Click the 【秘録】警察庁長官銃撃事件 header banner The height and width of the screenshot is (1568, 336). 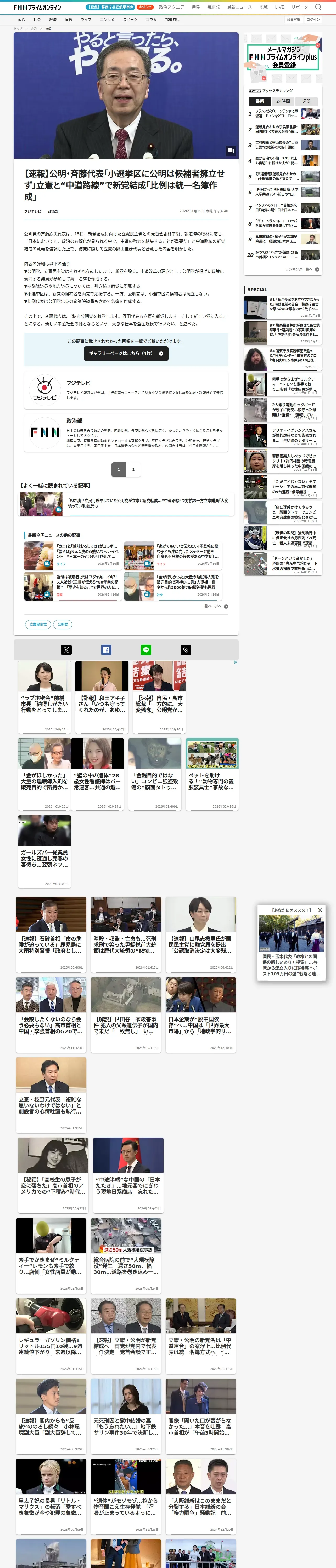coord(110,7)
